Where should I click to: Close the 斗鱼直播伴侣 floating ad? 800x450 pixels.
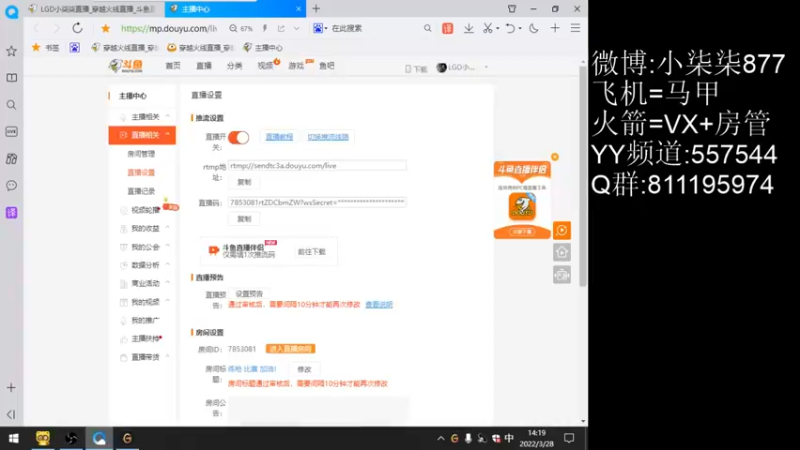point(555,157)
